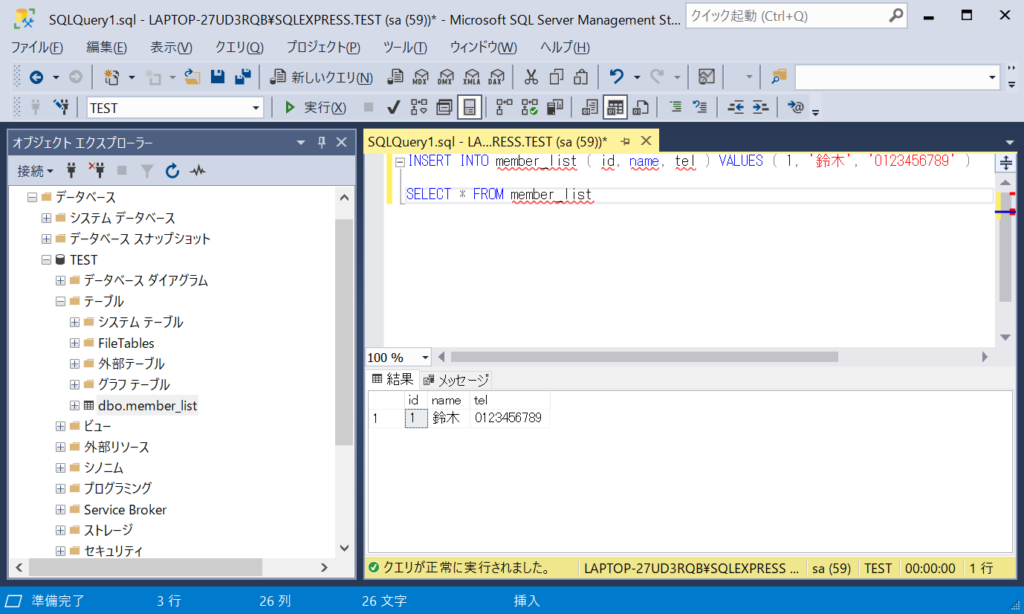Click the Save All icon
This screenshot has width=1024, height=614.
(243, 77)
